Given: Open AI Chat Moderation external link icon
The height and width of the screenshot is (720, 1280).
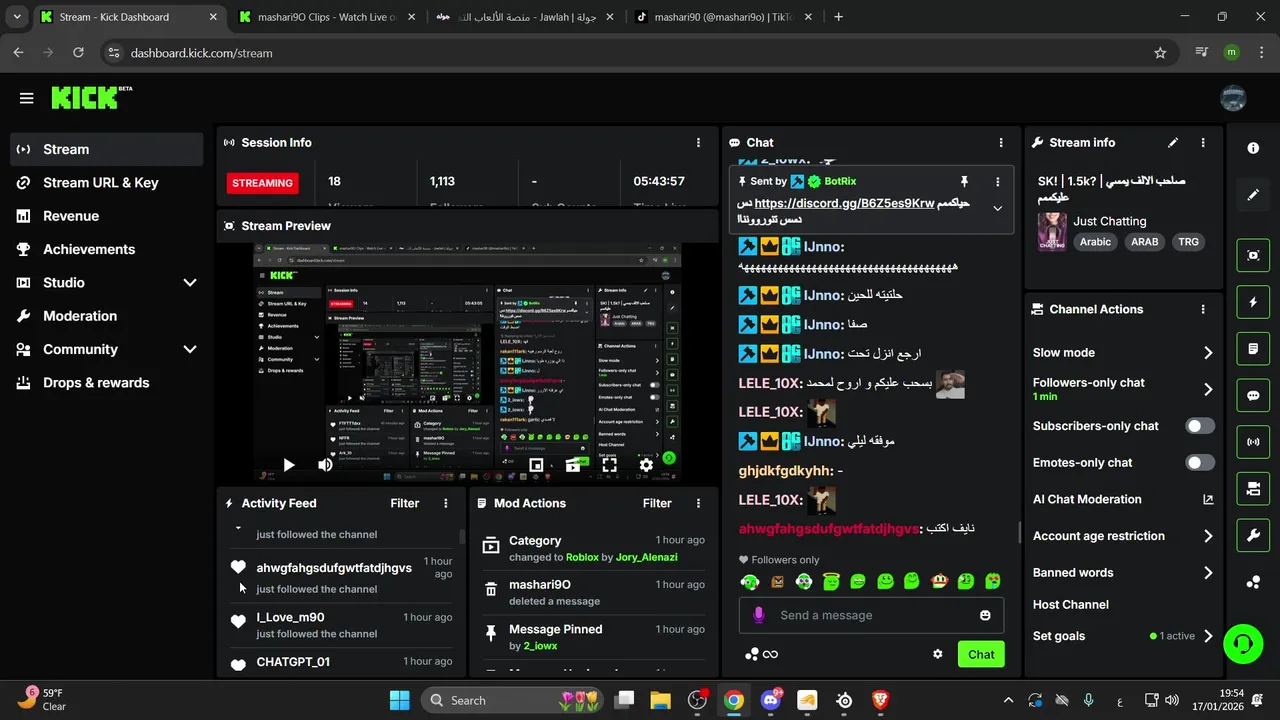Looking at the screenshot, I should (x=1208, y=500).
